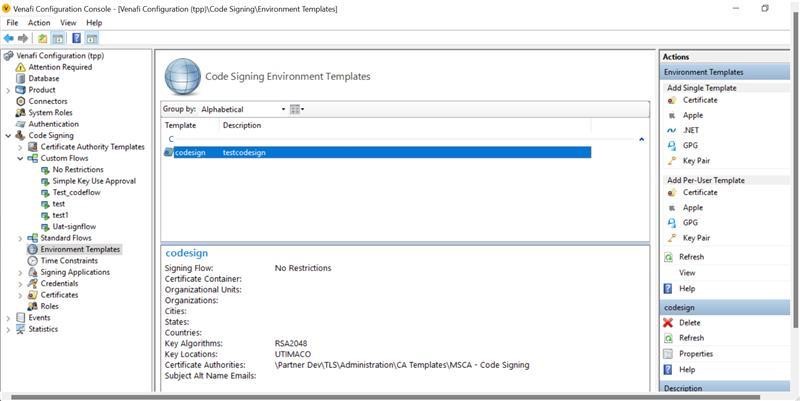Collapse the C group chevron
Image resolution: width=800 pixels, height=401 pixels.
[641, 139]
